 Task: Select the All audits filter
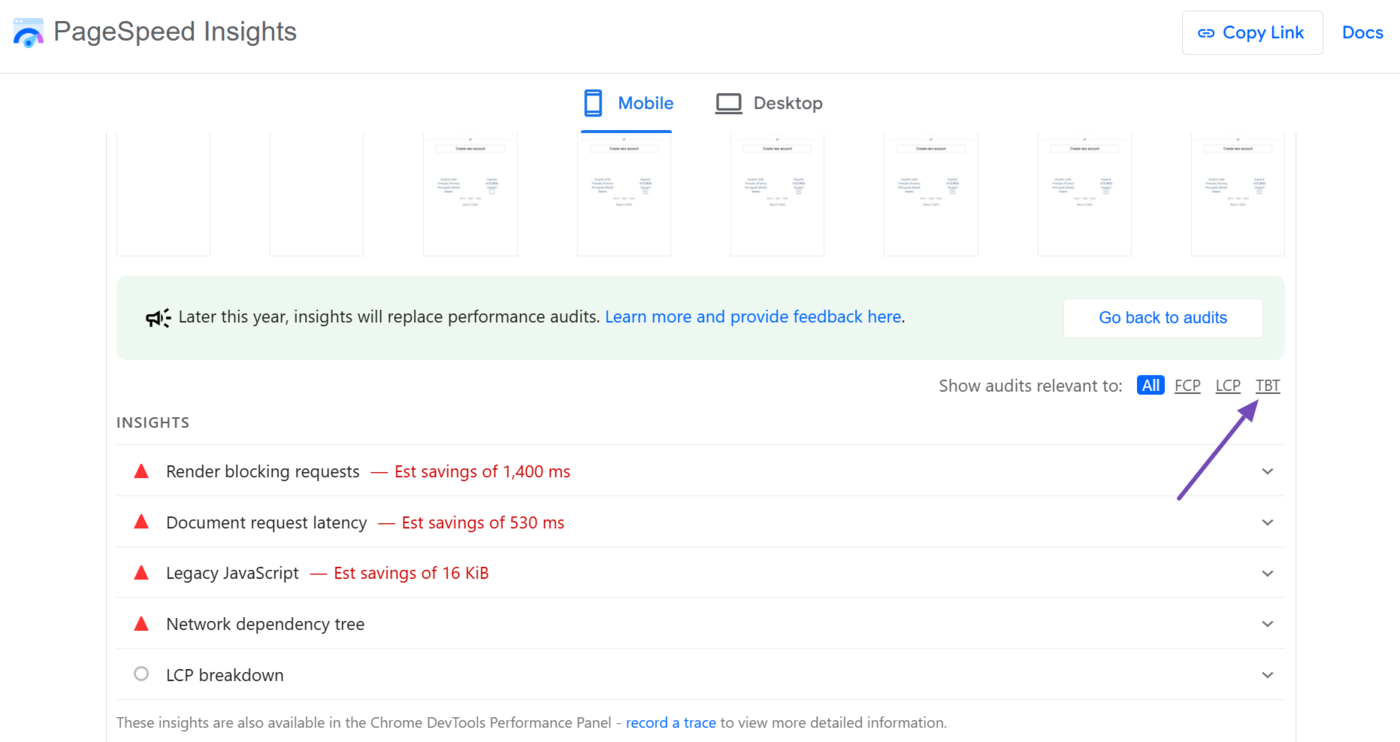[x=1151, y=386]
